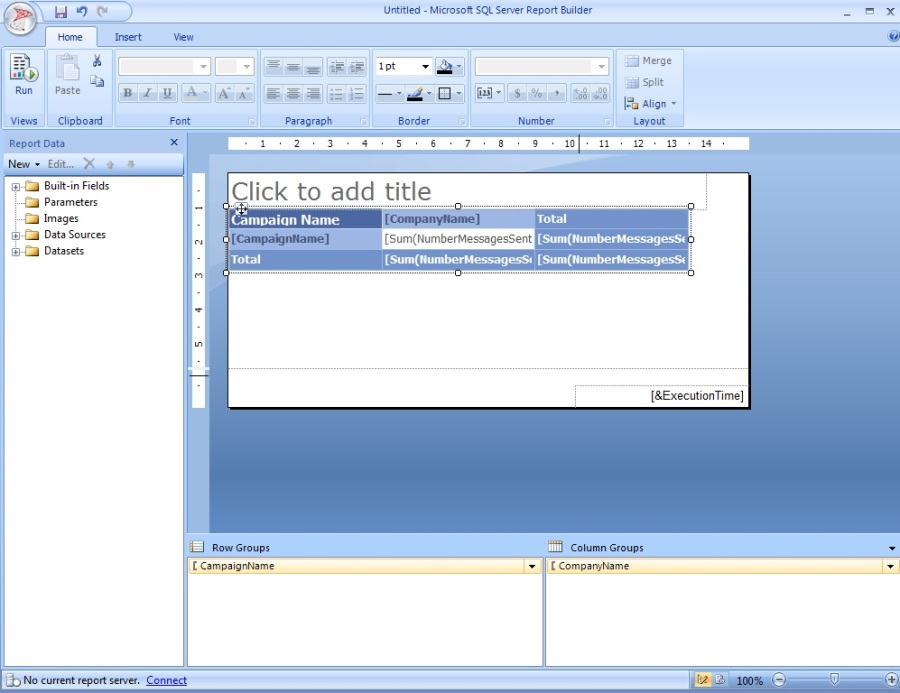Image resolution: width=900 pixels, height=693 pixels.
Task: Align paragraph text right
Action: 312,93
